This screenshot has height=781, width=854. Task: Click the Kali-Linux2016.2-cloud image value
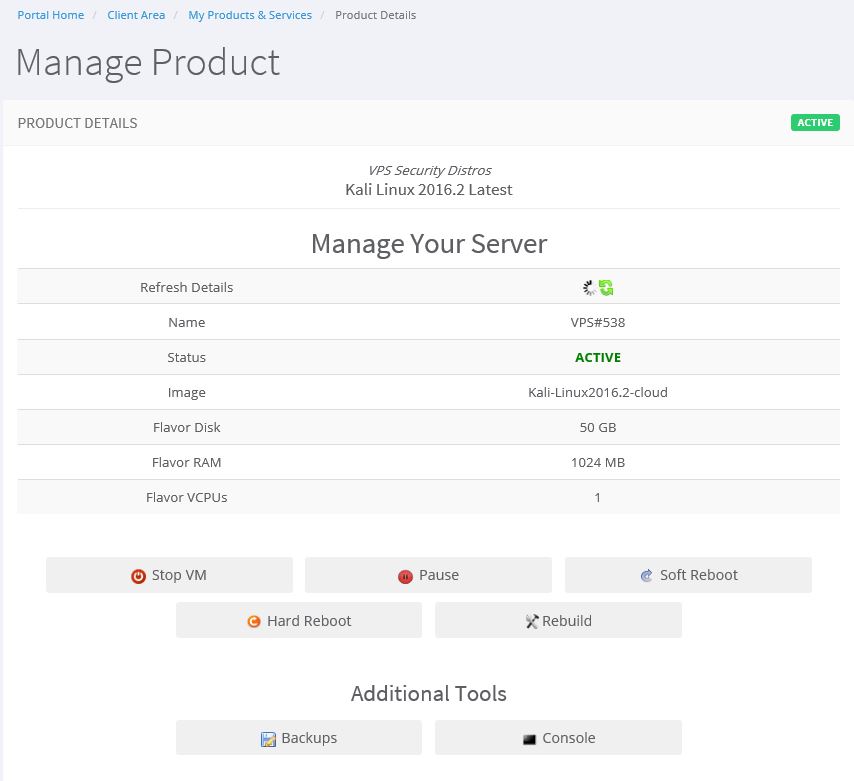[597, 392]
